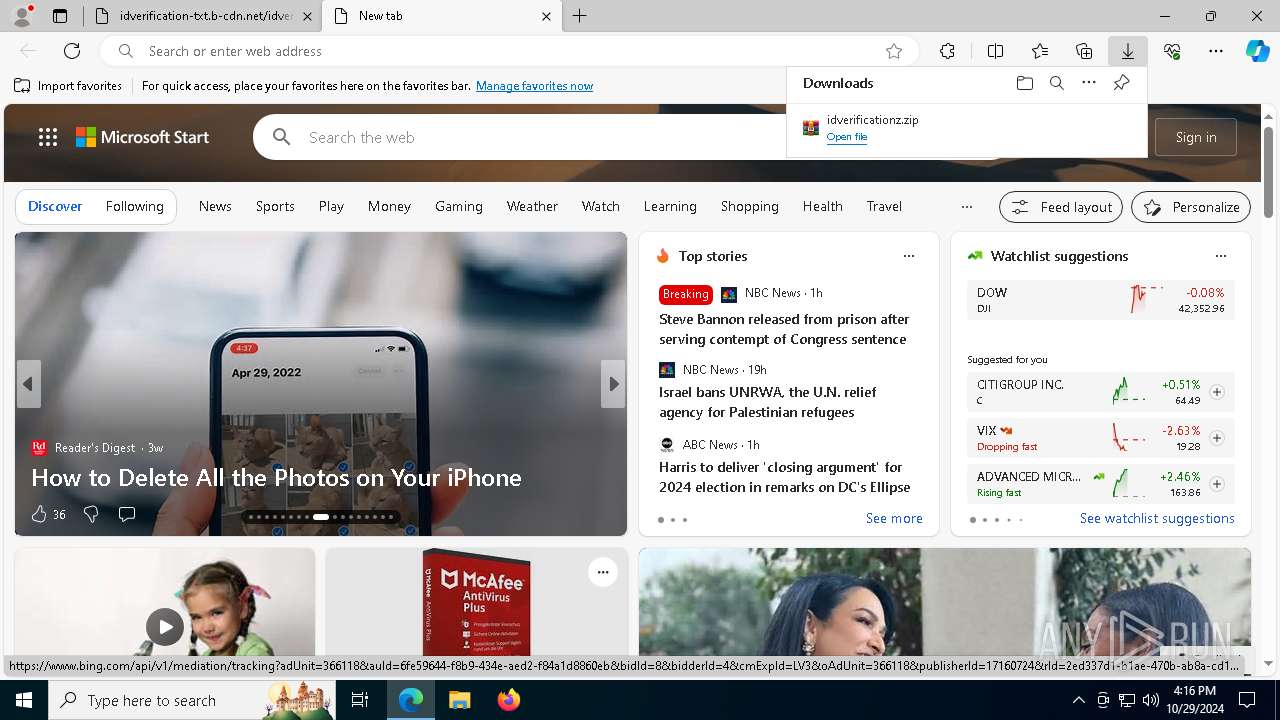Launch the Copilot sidebar icon
This screenshot has height=720, width=1280.
pyautogui.click(x=1257, y=51)
